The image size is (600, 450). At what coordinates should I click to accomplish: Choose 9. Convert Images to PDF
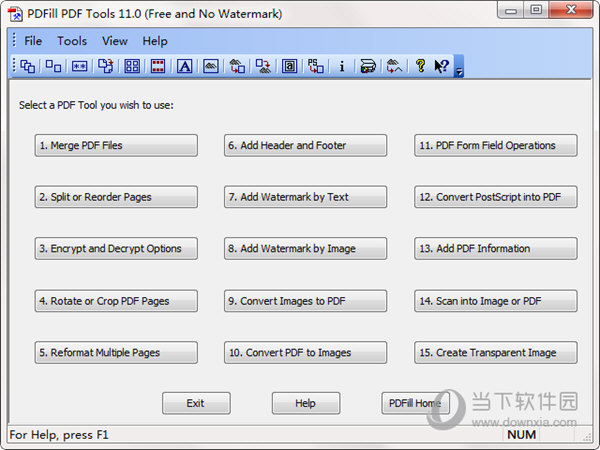point(305,301)
